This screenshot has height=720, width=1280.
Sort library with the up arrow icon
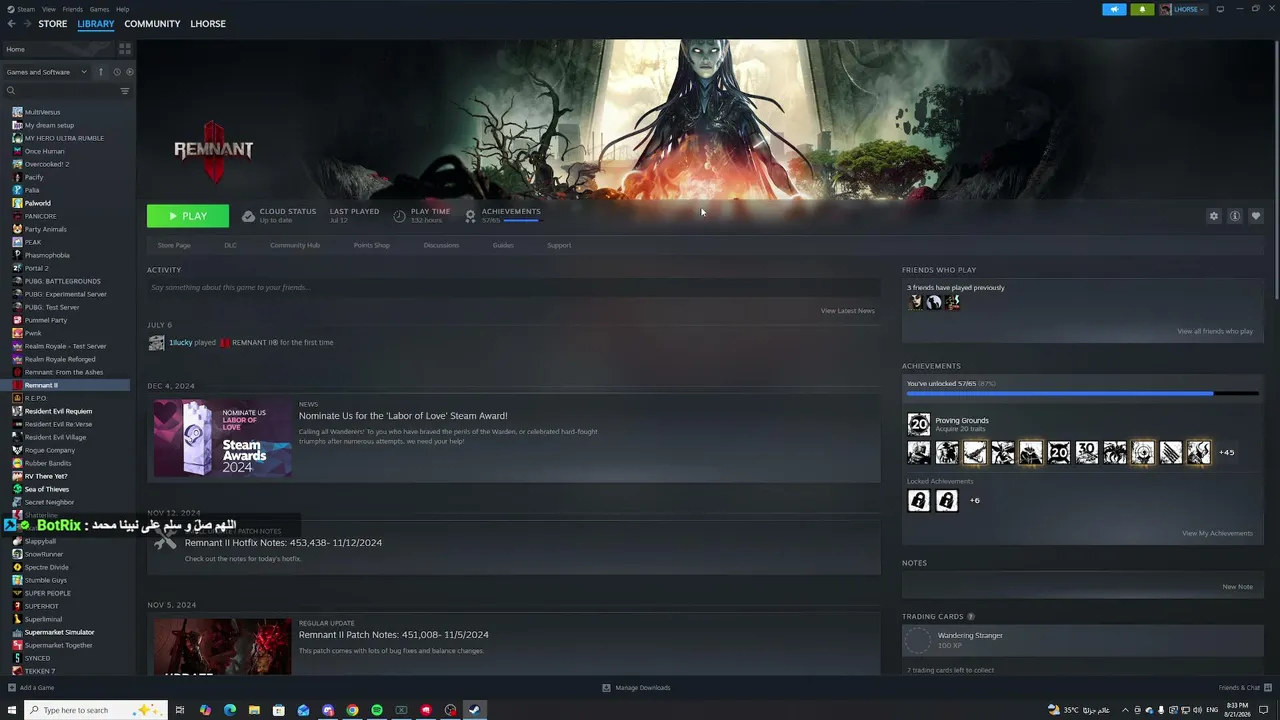click(100, 72)
